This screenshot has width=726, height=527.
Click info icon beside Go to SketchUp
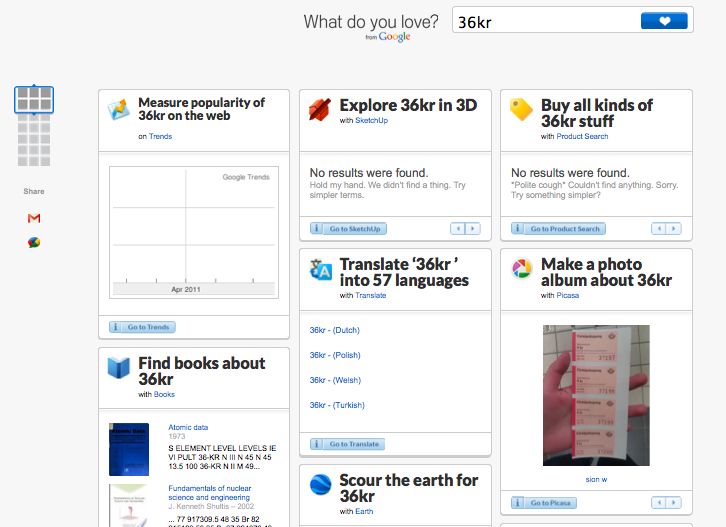316,229
